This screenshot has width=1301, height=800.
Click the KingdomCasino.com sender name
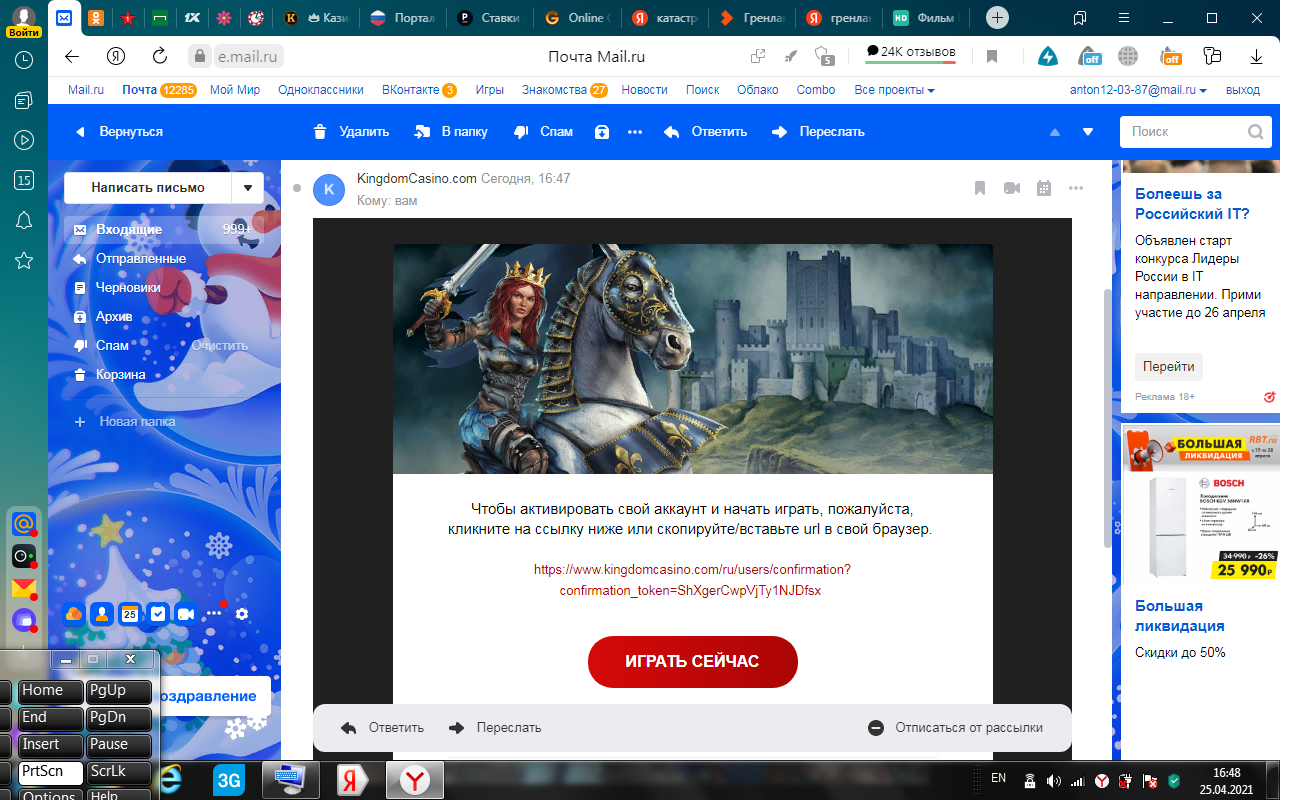417,178
